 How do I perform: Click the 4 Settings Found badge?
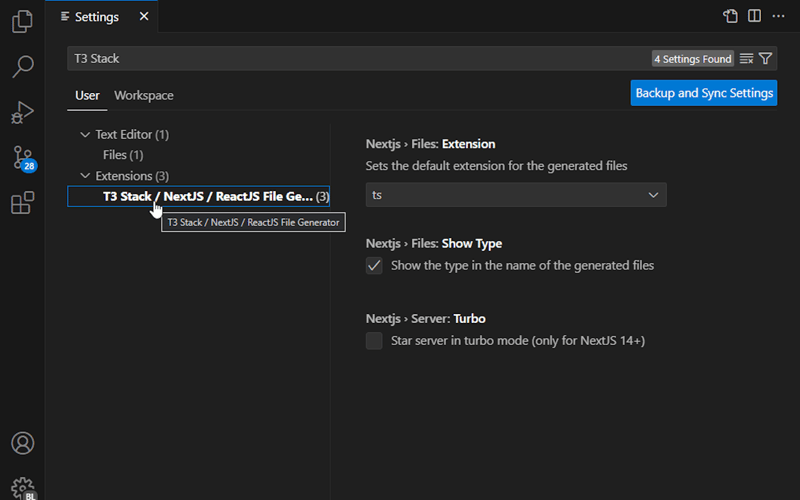coord(692,59)
